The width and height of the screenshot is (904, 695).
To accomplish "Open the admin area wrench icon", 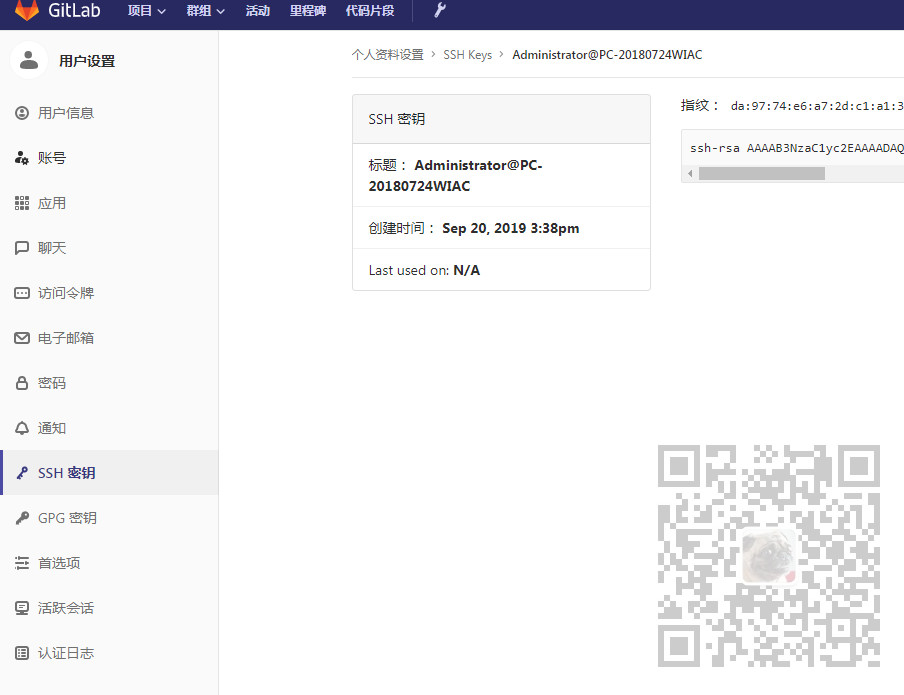I will (x=440, y=10).
